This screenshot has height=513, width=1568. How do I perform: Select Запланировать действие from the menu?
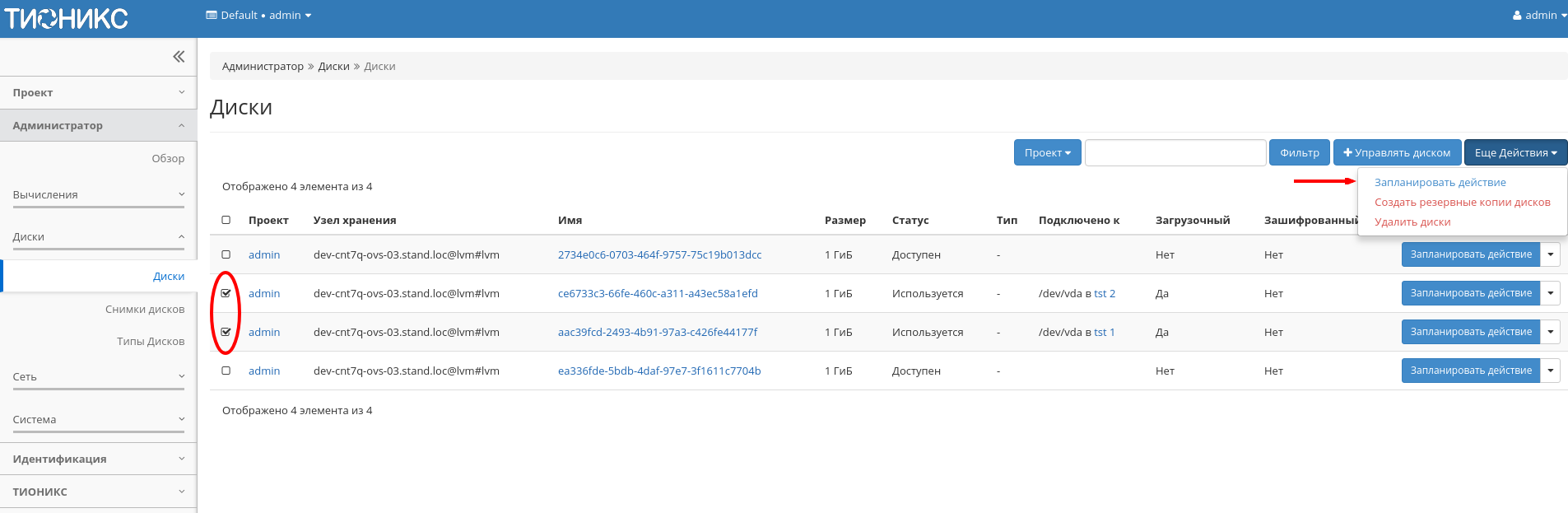[x=1440, y=183]
